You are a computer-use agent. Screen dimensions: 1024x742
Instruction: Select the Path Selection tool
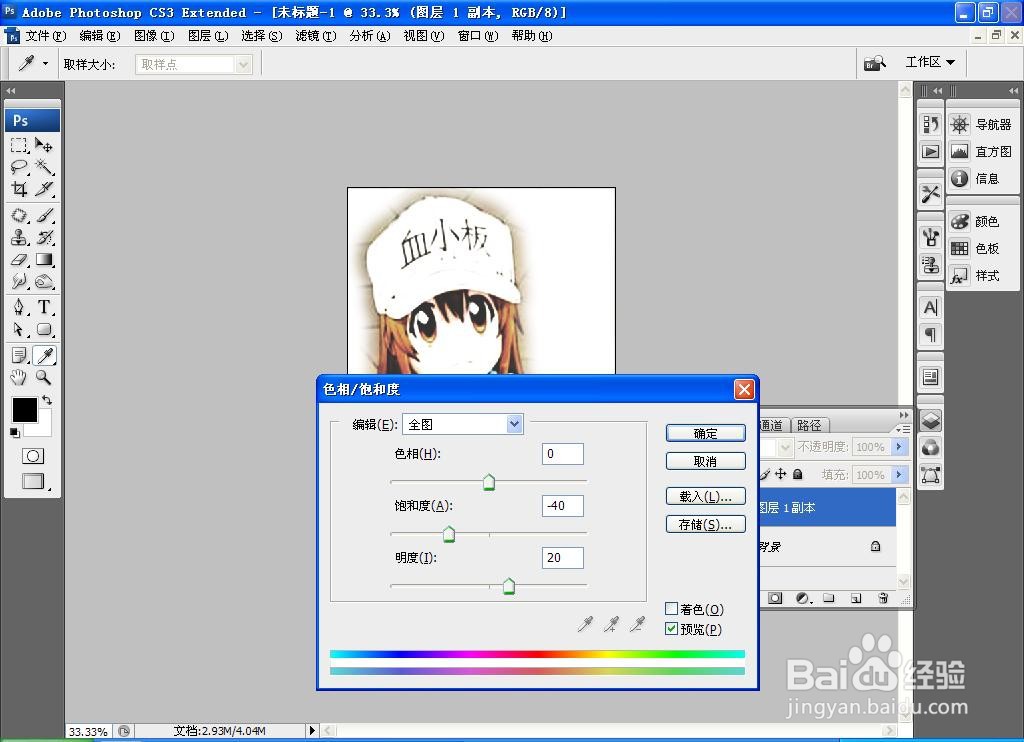[x=19, y=329]
